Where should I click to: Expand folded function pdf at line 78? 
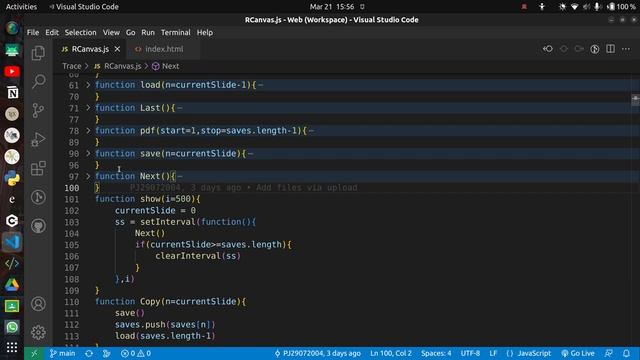88,131
